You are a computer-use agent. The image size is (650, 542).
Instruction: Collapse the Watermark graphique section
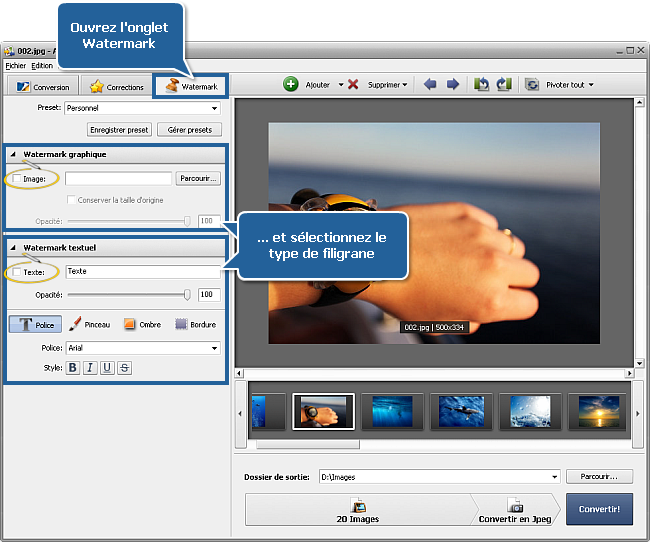click(13, 155)
